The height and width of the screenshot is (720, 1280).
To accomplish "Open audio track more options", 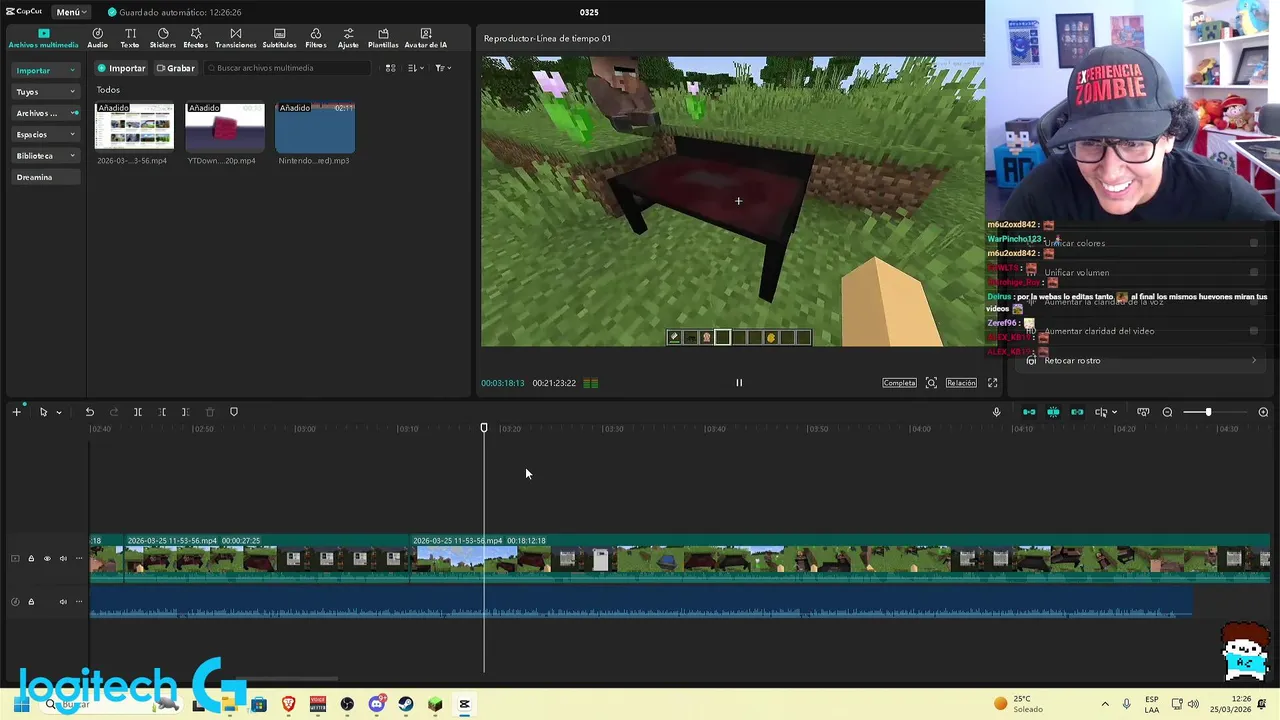I will coord(79,602).
